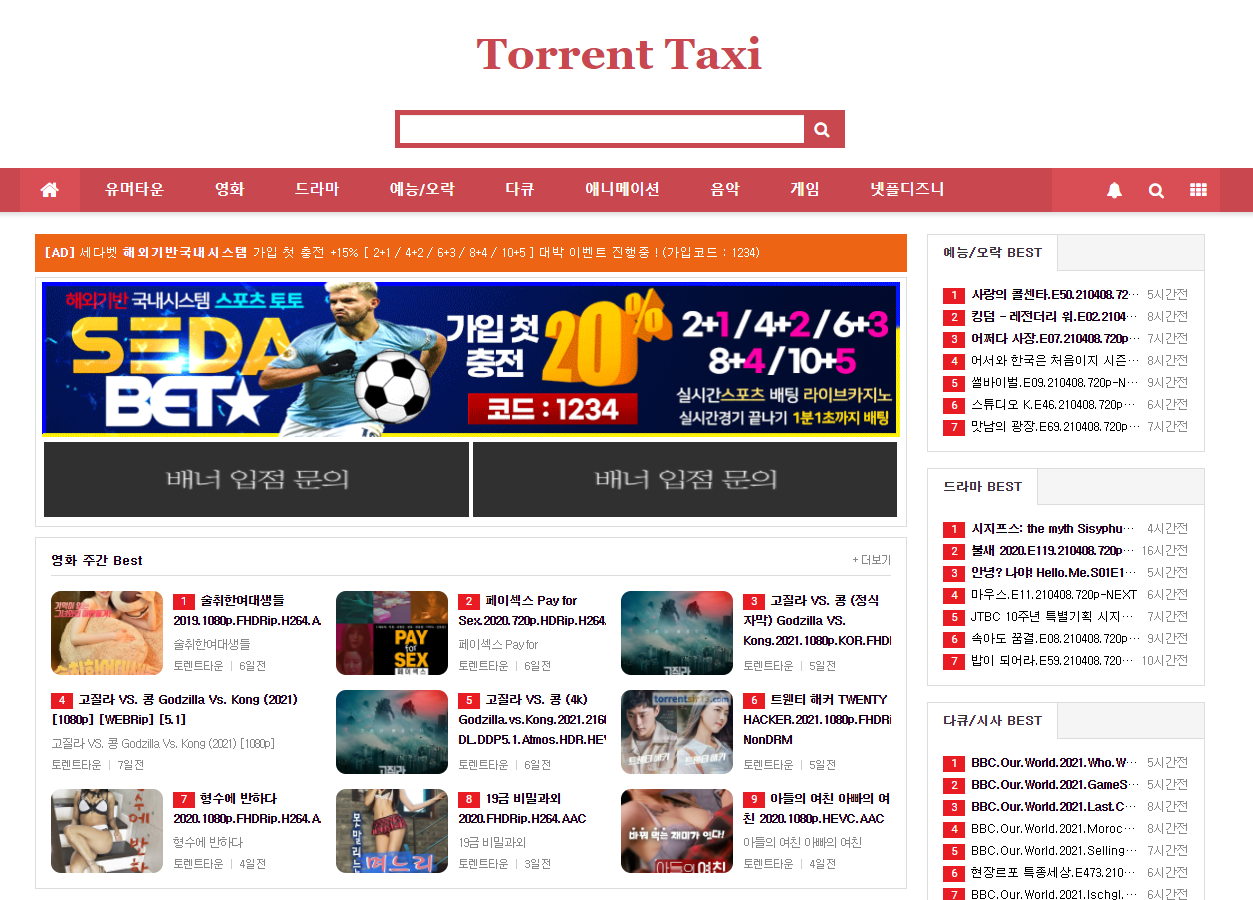Submit search with the magnifier button
The image size is (1253, 900).
coord(822,129)
